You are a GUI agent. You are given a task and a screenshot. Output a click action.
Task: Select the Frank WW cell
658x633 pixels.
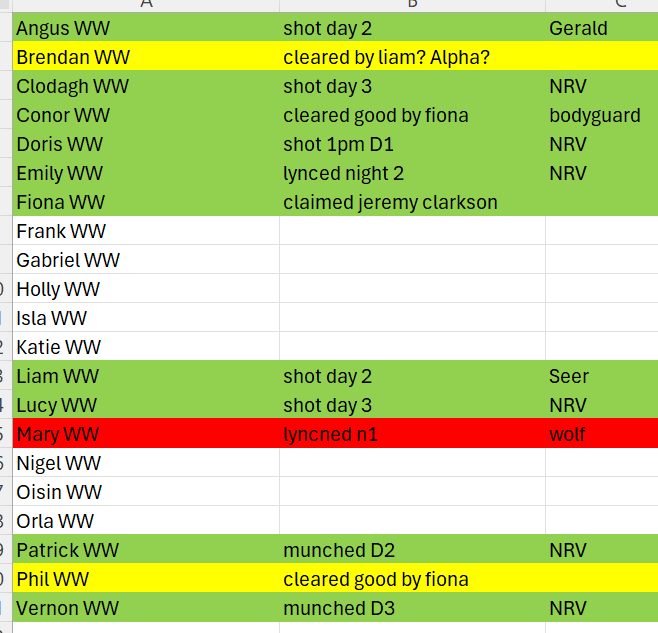tap(146, 231)
